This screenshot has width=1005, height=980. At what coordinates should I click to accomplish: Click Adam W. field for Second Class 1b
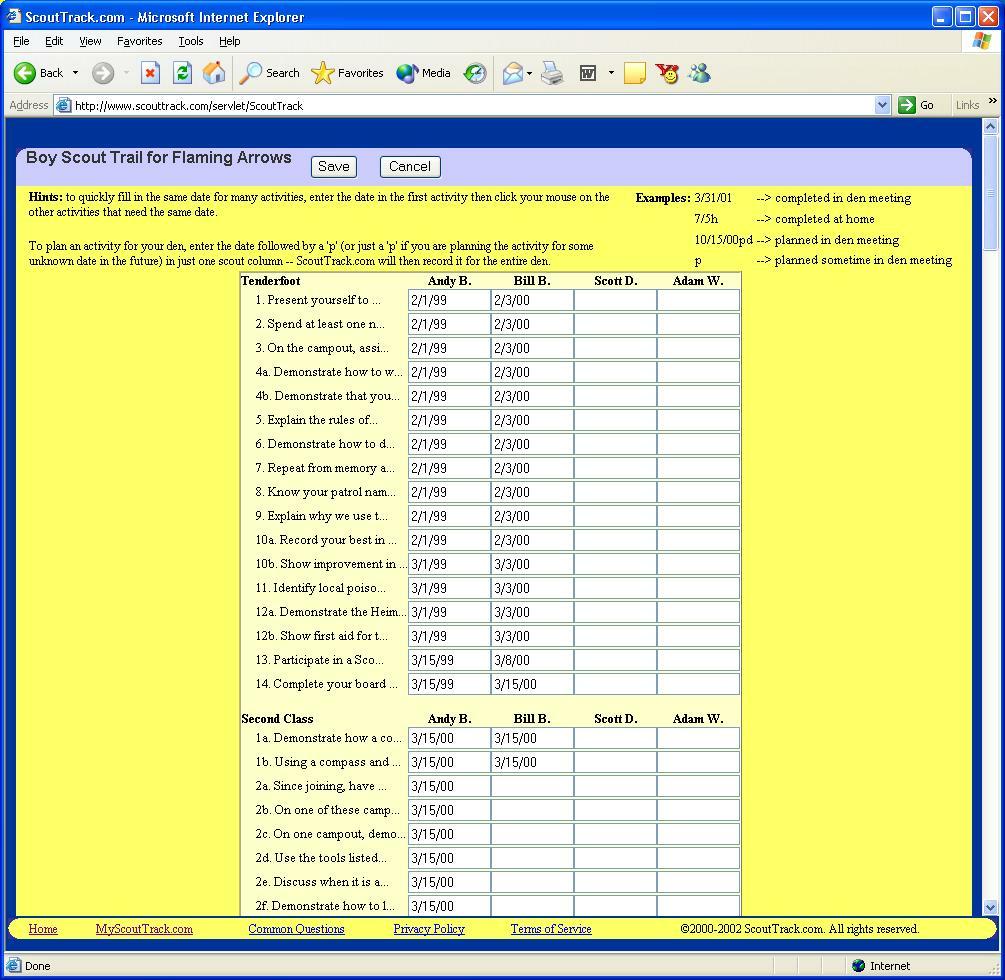click(698, 762)
